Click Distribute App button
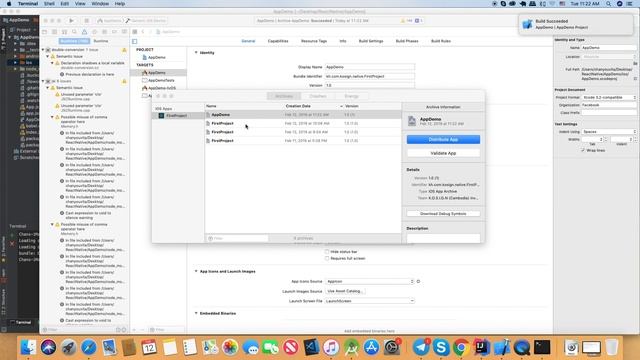 [443, 140]
